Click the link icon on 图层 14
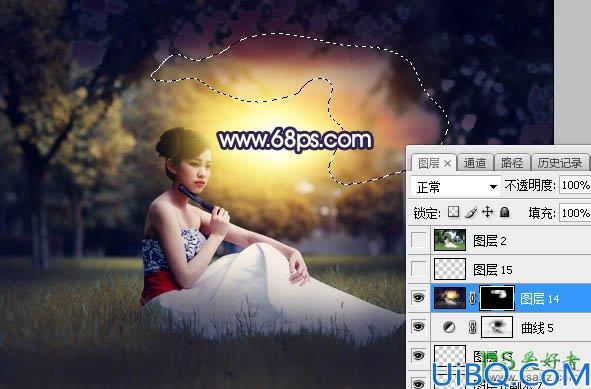Viewport: 591px width, 389px height. pyautogui.click(x=473, y=298)
